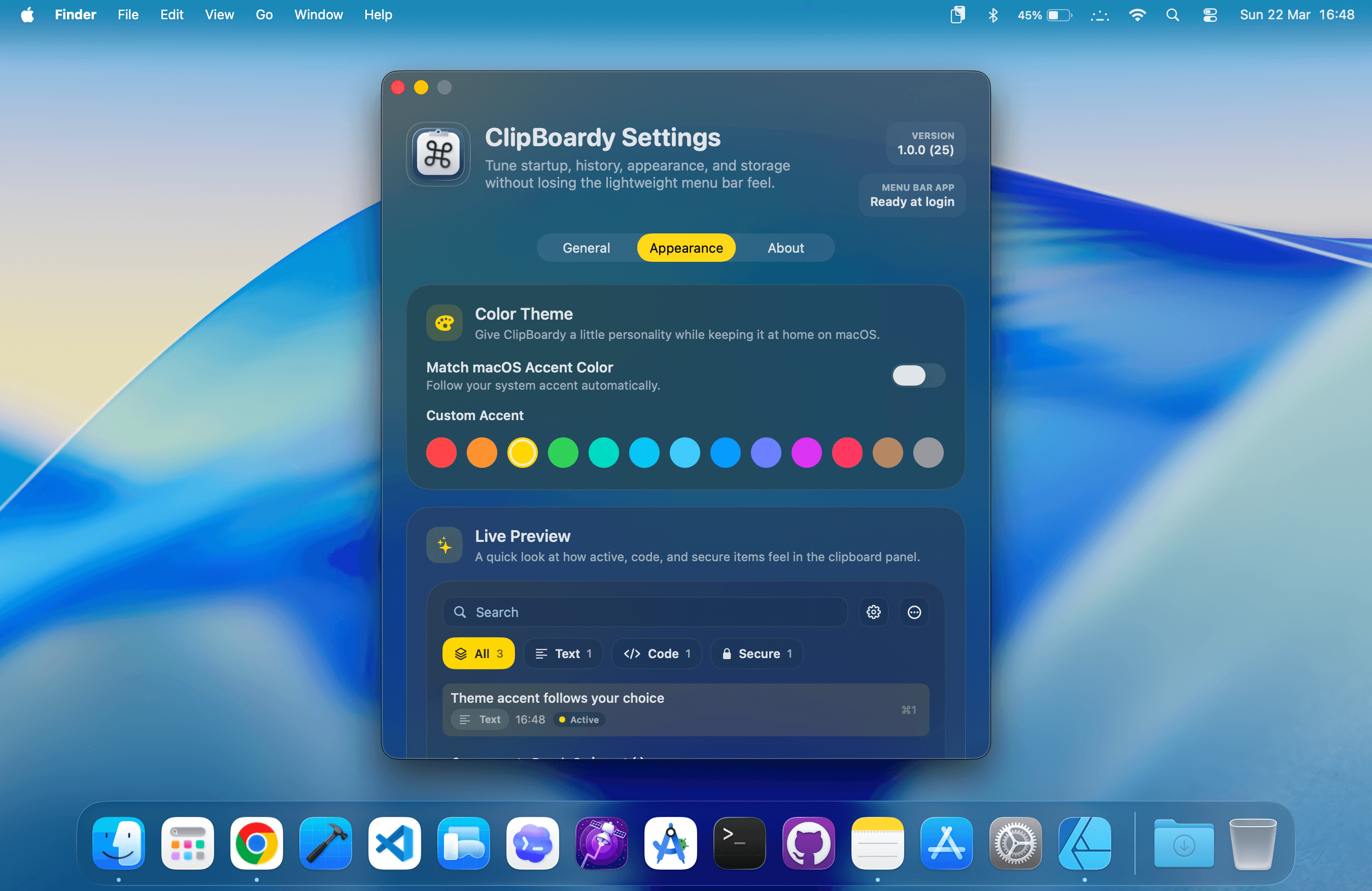The height and width of the screenshot is (891, 1372).
Task: Click the All filter button
Action: click(478, 654)
